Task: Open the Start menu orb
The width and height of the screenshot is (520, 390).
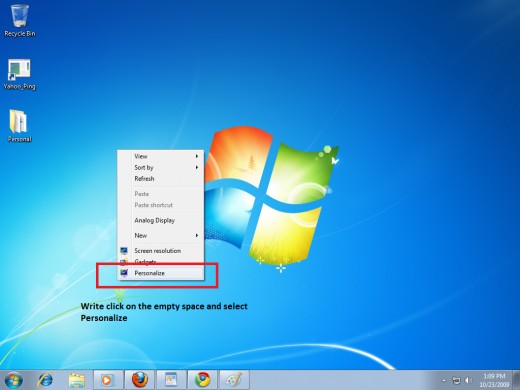Action: coord(14,380)
